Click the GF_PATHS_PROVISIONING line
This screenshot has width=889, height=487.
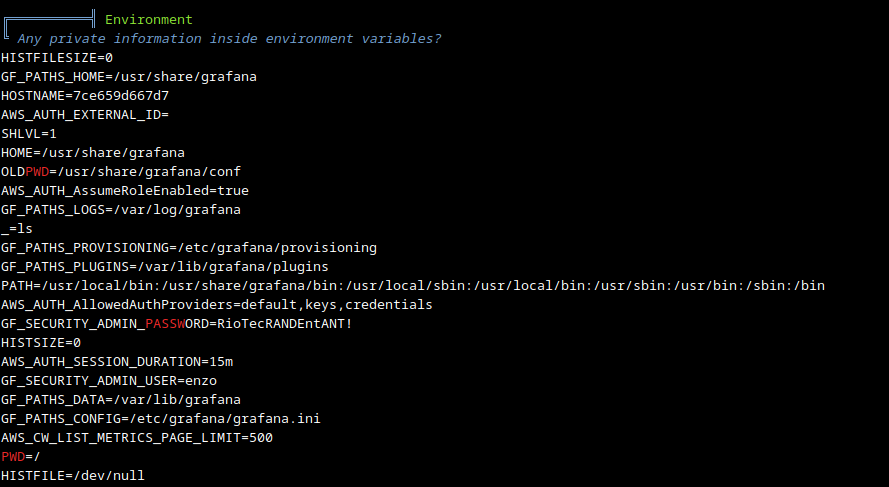coord(189,247)
